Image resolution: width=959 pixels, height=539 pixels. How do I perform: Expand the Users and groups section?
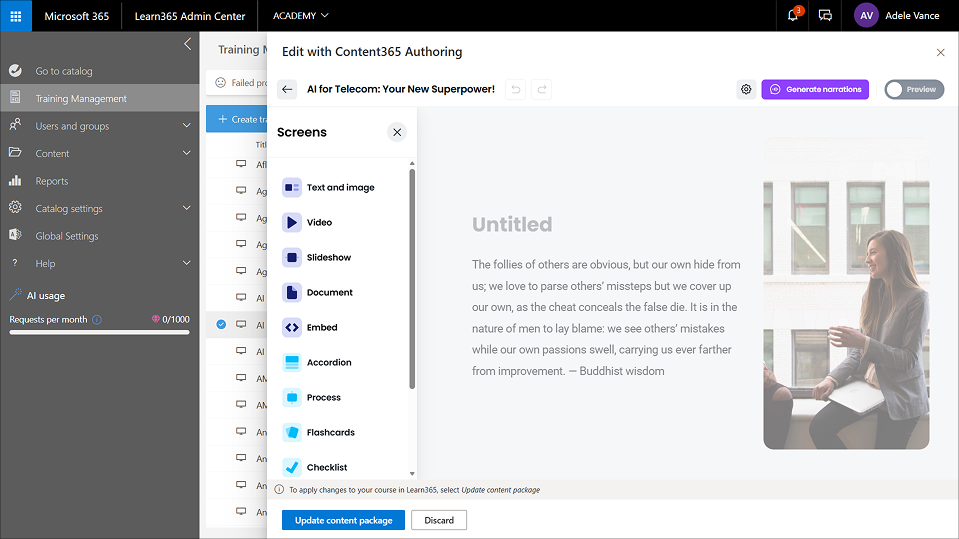187,126
